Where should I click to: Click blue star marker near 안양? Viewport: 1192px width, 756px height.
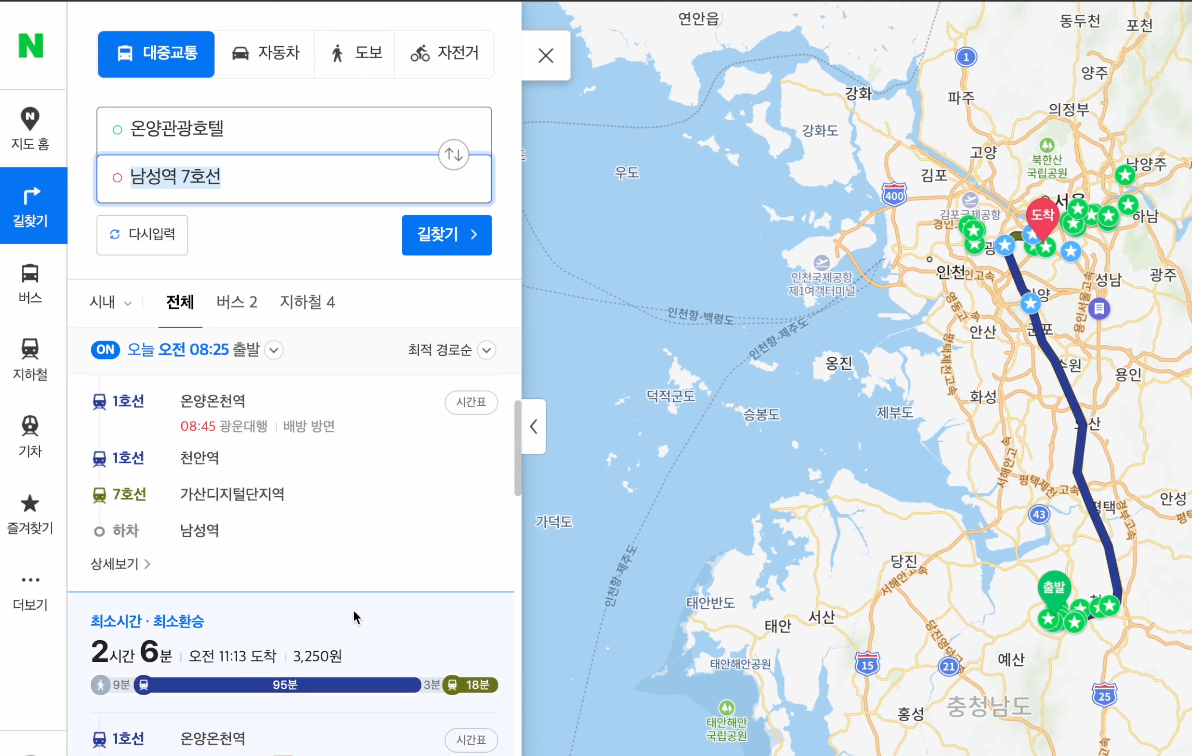1031,303
